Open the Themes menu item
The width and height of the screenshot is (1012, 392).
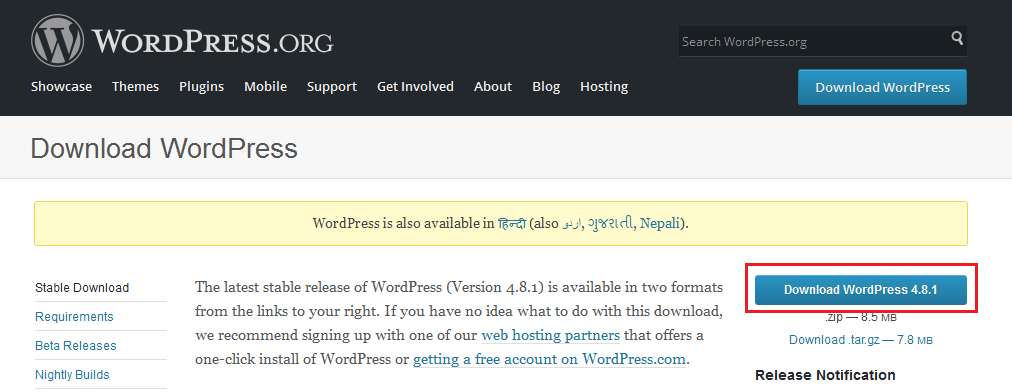point(136,87)
